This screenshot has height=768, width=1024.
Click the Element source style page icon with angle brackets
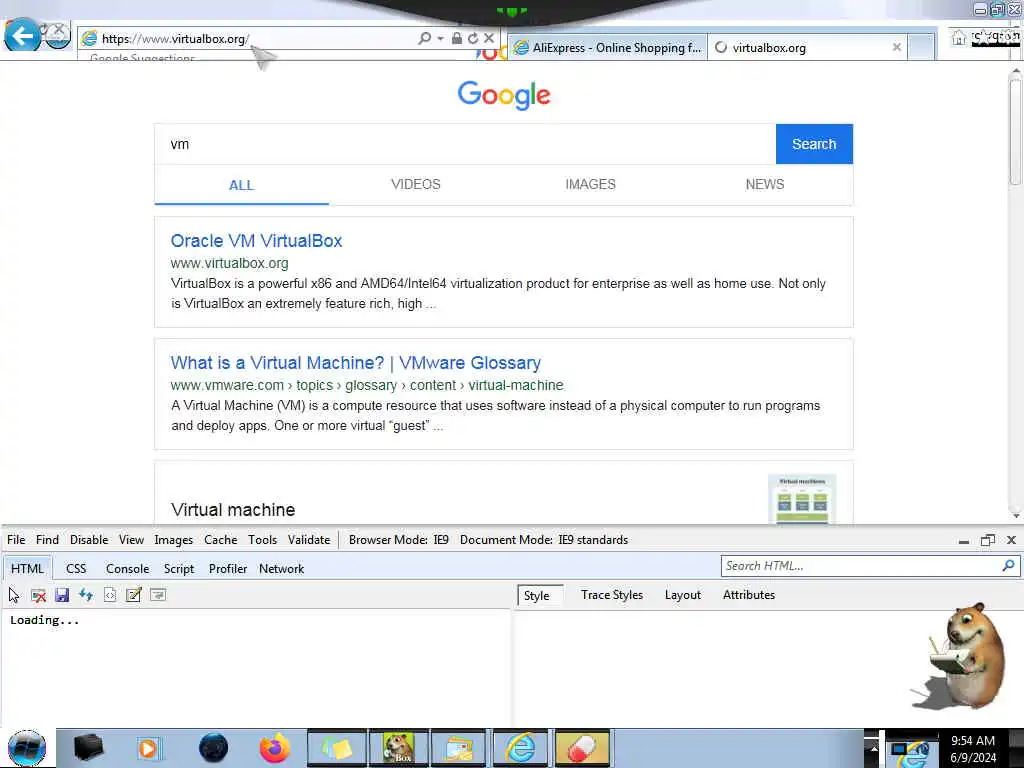coord(110,595)
